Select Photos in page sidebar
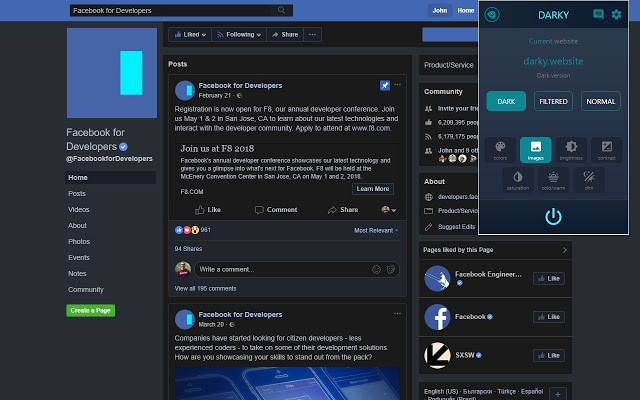This screenshot has height=400, width=640. (x=79, y=241)
